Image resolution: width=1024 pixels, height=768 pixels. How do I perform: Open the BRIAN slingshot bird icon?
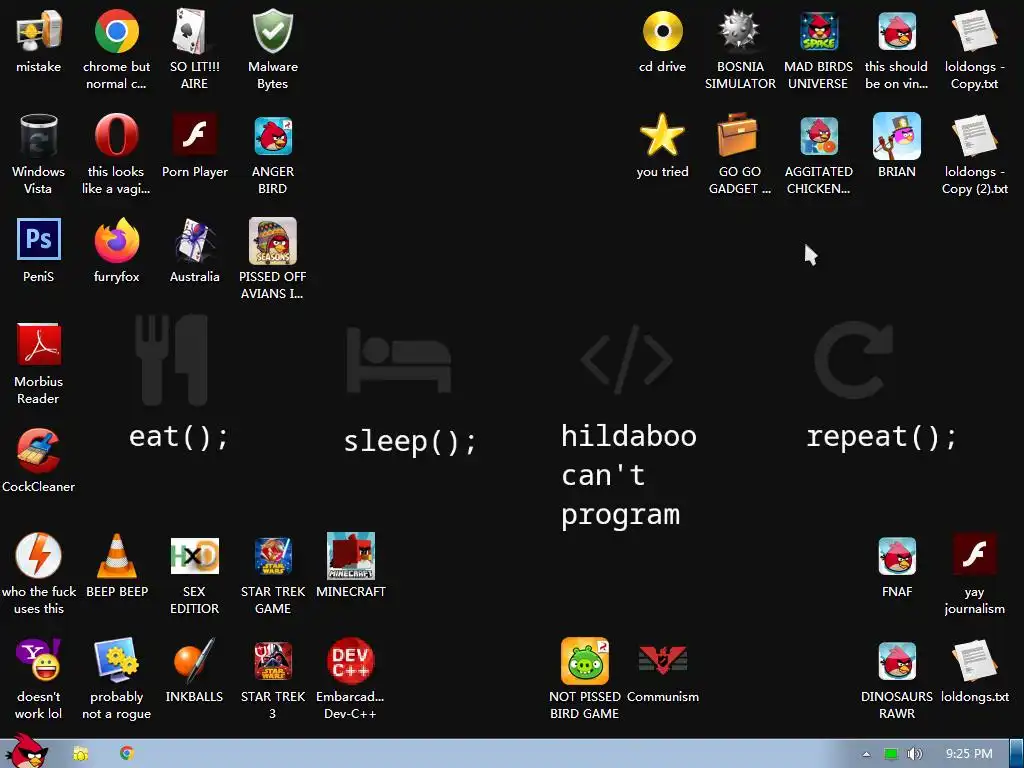pyautogui.click(x=897, y=136)
